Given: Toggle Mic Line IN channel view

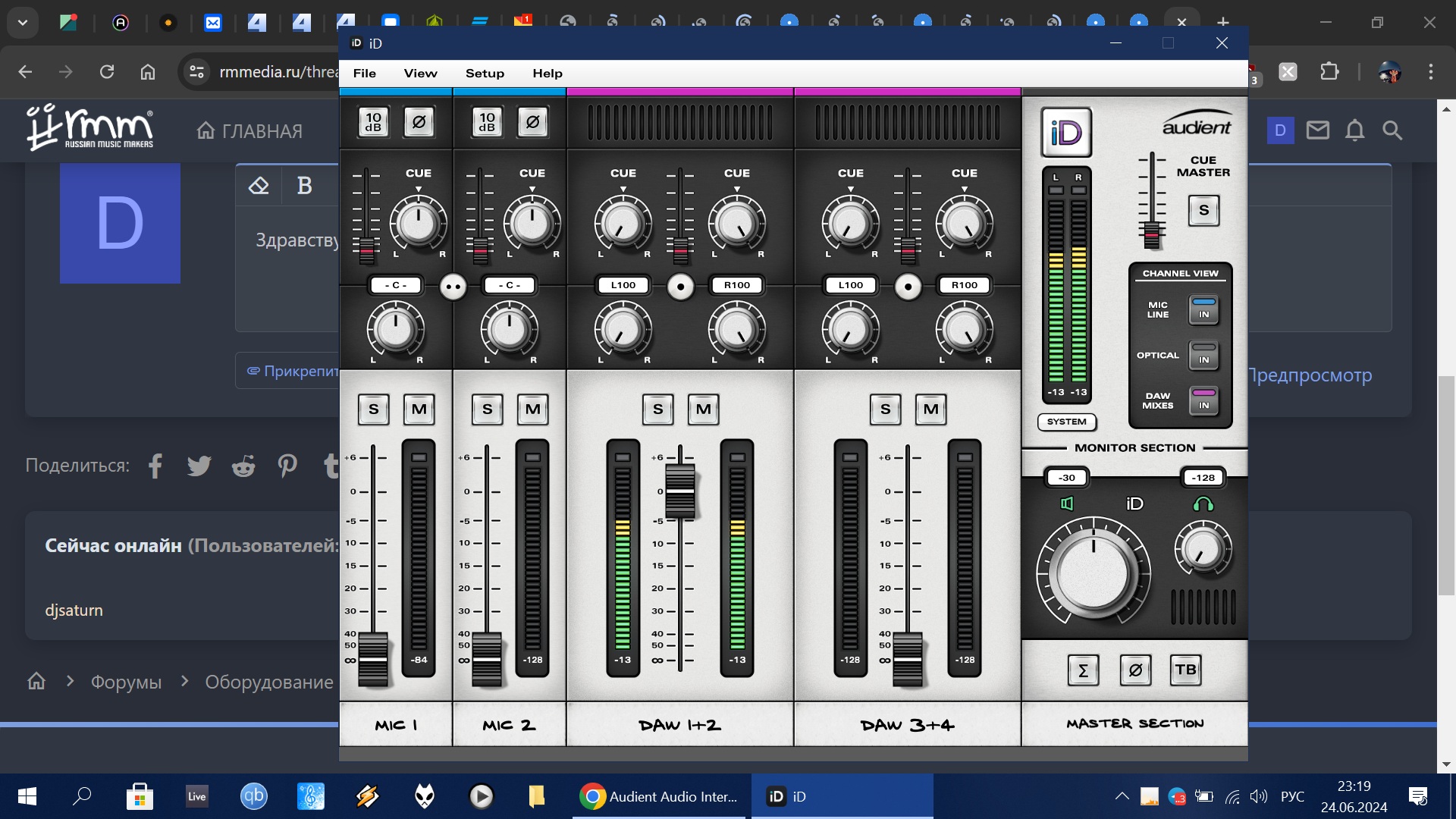Looking at the screenshot, I should pyautogui.click(x=1203, y=310).
